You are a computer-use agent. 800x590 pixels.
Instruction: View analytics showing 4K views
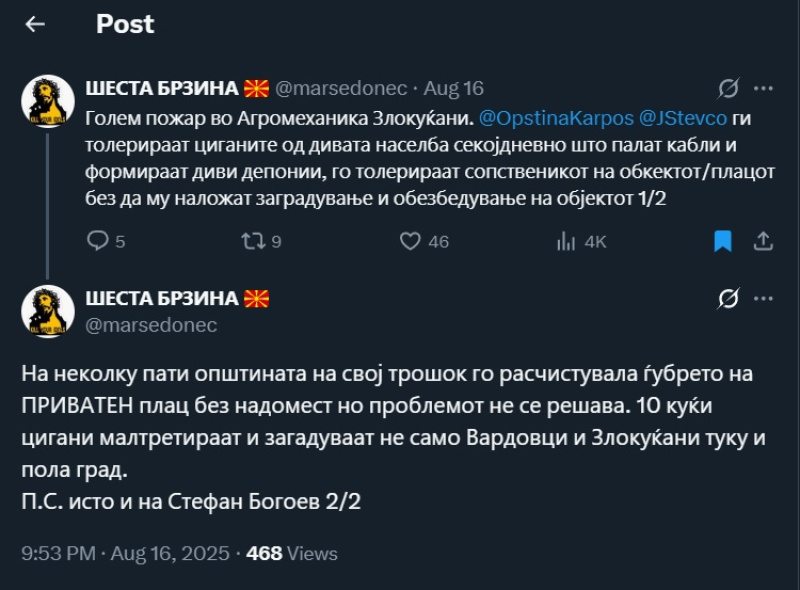click(x=567, y=241)
